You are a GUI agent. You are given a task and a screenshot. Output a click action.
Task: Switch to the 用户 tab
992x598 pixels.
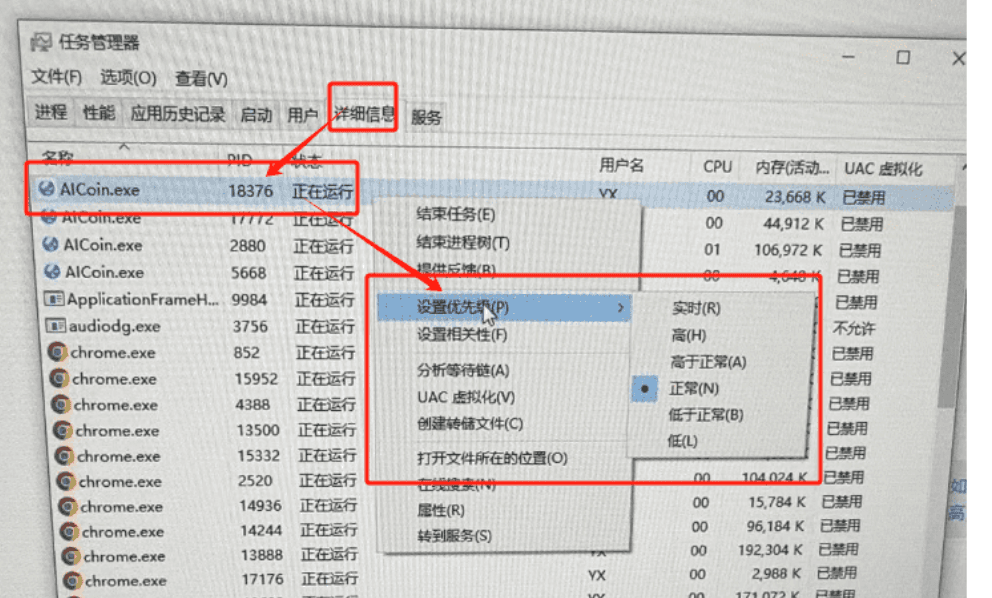click(302, 115)
